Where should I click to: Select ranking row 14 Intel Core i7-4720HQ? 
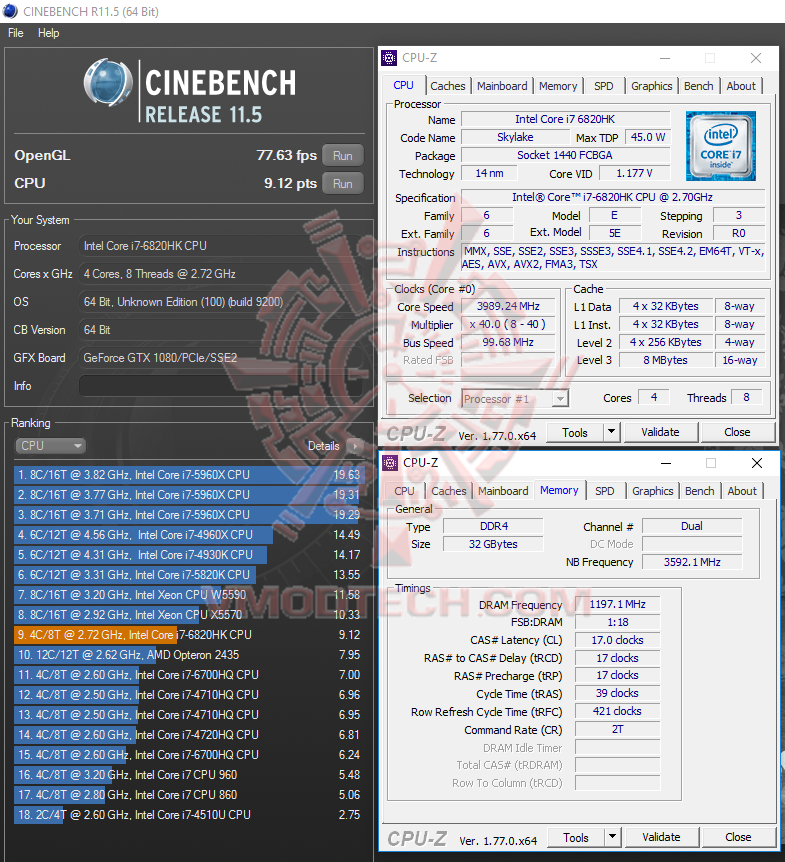(x=189, y=735)
